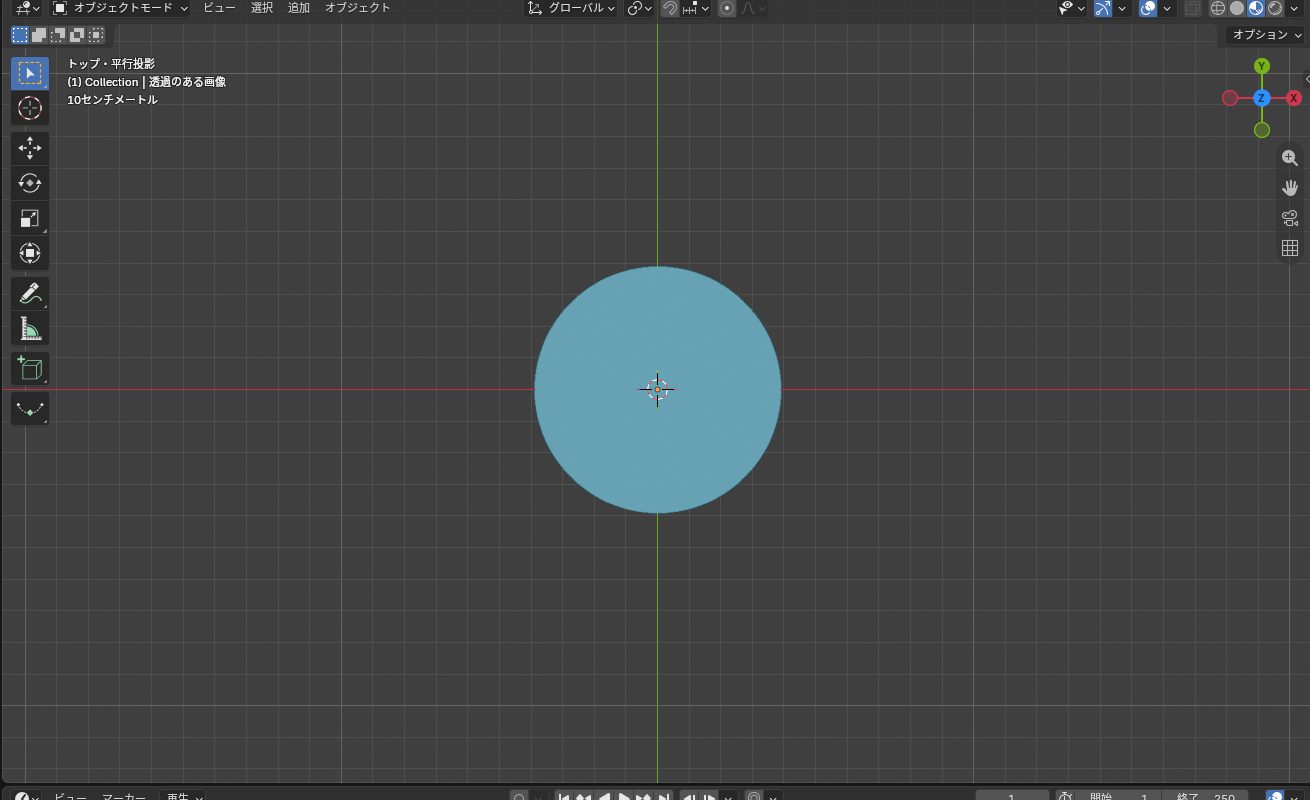The image size is (1310, 800).
Task: Switch to material preview shading
Action: (x=1256, y=8)
